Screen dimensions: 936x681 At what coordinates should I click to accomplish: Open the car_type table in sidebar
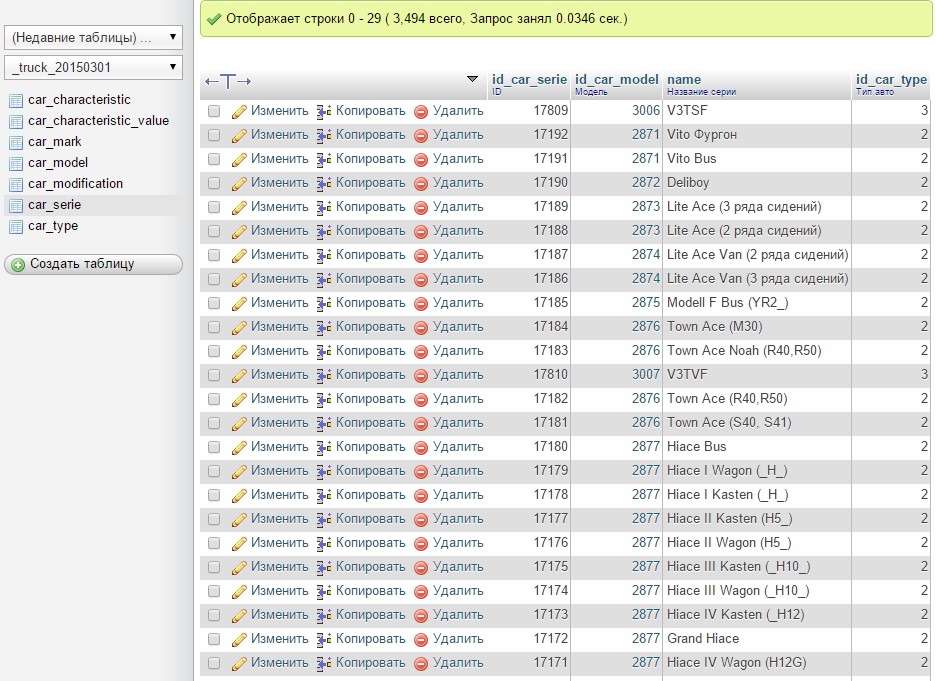[53, 226]
